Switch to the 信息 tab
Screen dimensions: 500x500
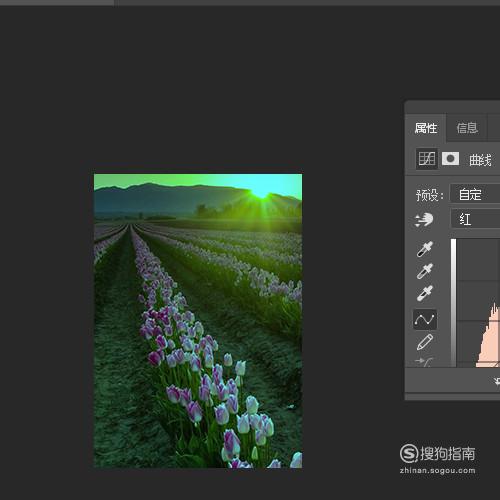pyautogui.click(x=467, y=128)
